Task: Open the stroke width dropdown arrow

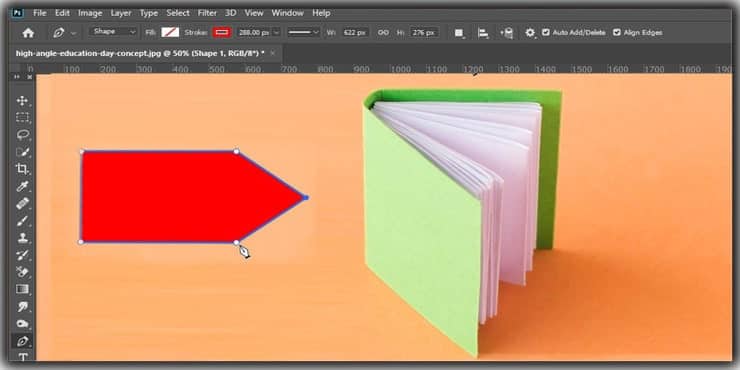Action: [277, 33]
